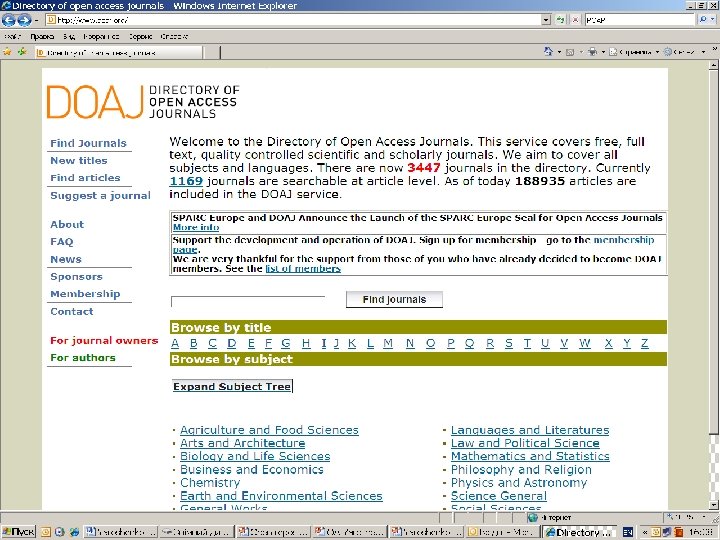Open the Membership sidebar link
Screen dimensions: 720x540
85,294
